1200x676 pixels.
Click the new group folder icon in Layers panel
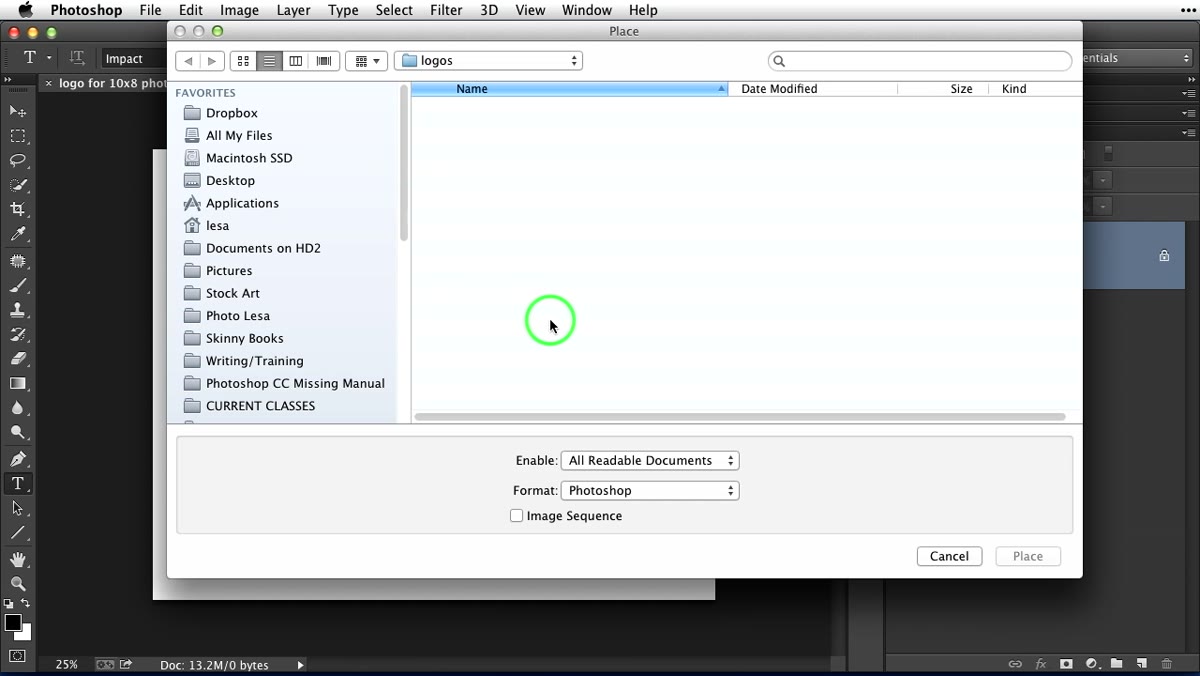(x=1116, y=664)
